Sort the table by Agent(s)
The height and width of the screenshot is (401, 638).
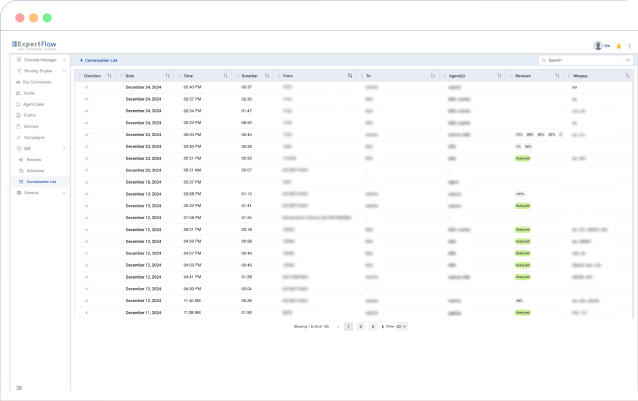pyautogui.click(x=499, y=76)
